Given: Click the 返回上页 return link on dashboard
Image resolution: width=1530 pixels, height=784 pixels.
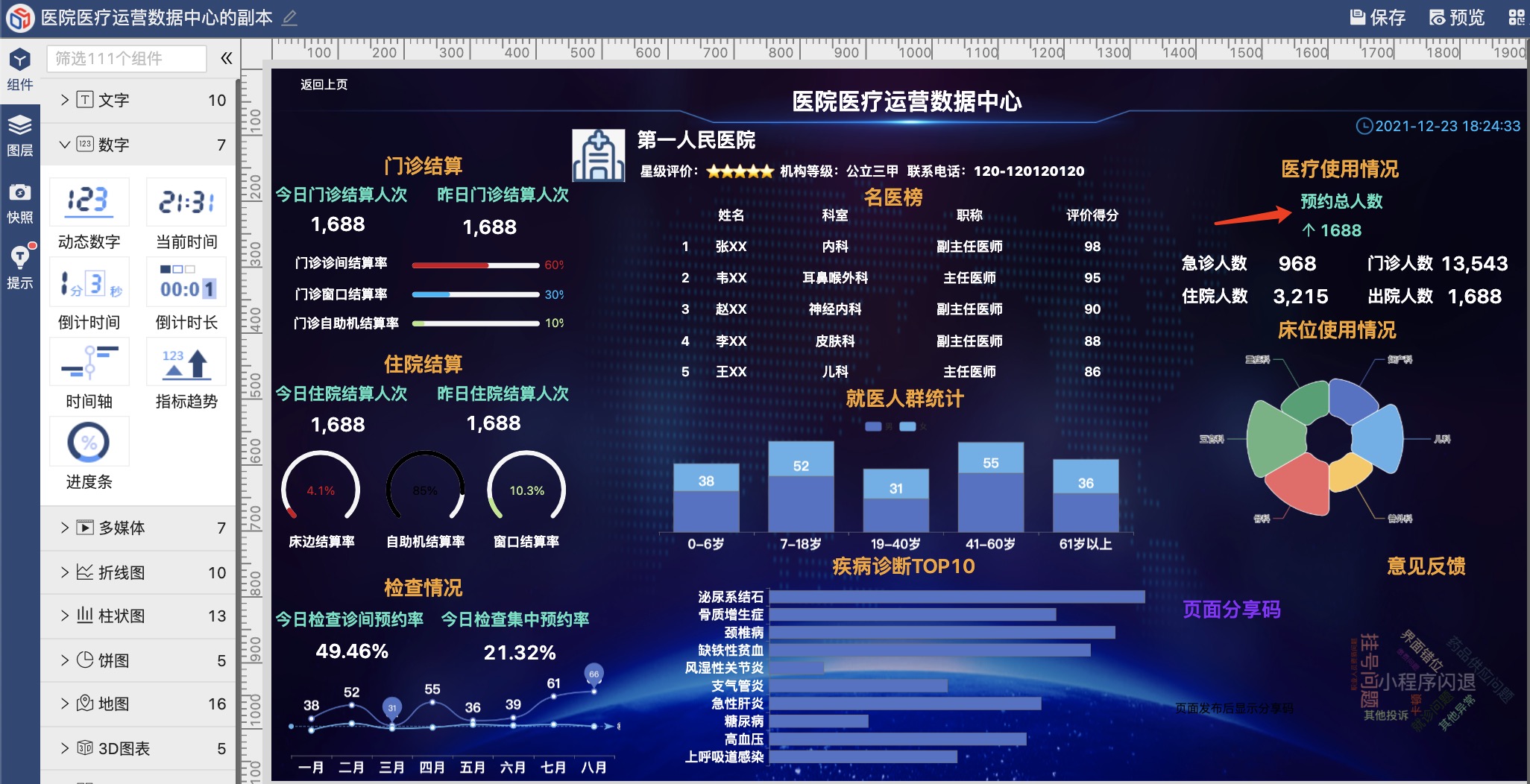Looking at the screenshot, I should coord(324,84).
